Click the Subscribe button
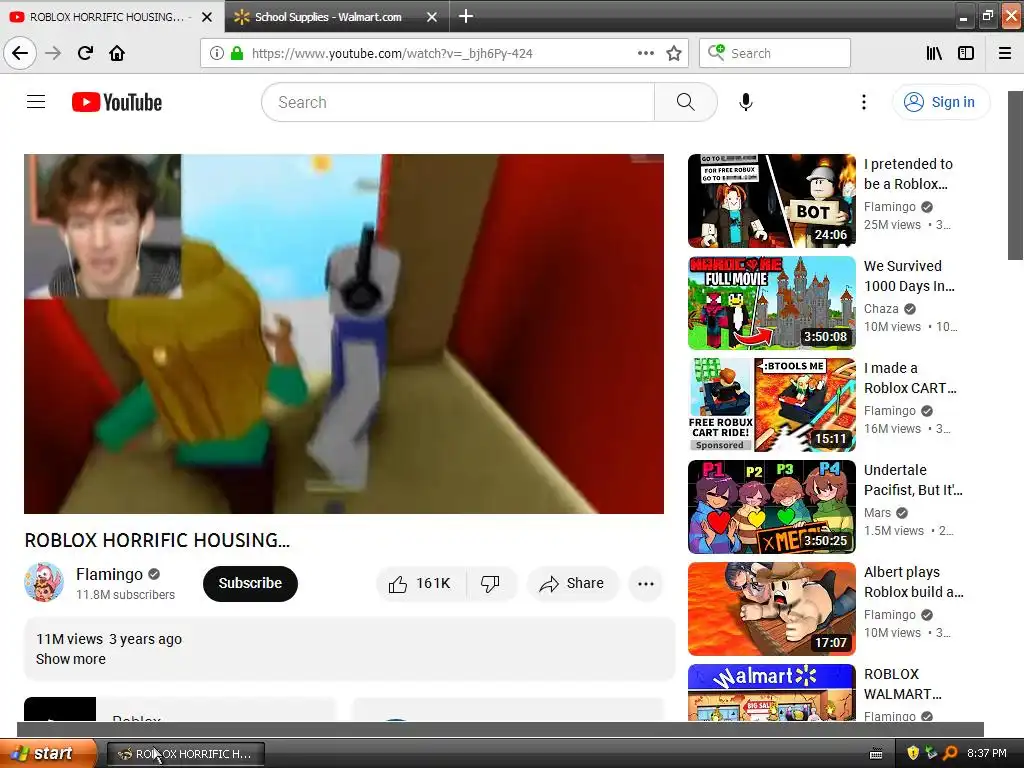This screenshot has height=768, width=1024. point(250,583)
